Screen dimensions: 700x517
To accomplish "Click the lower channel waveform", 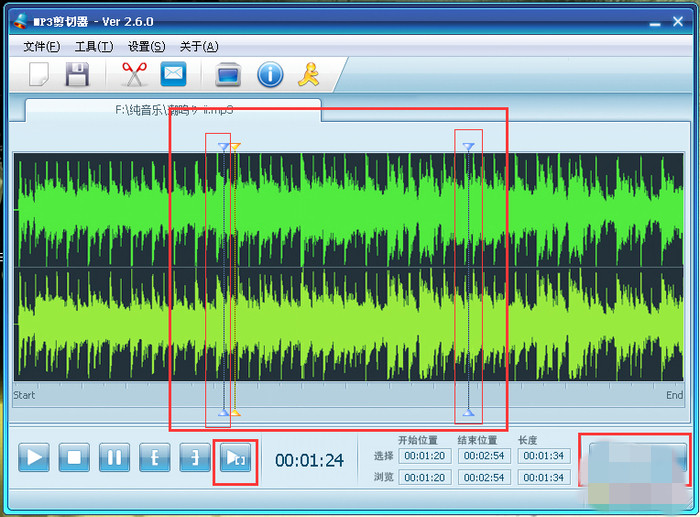I will pos(348,325).
